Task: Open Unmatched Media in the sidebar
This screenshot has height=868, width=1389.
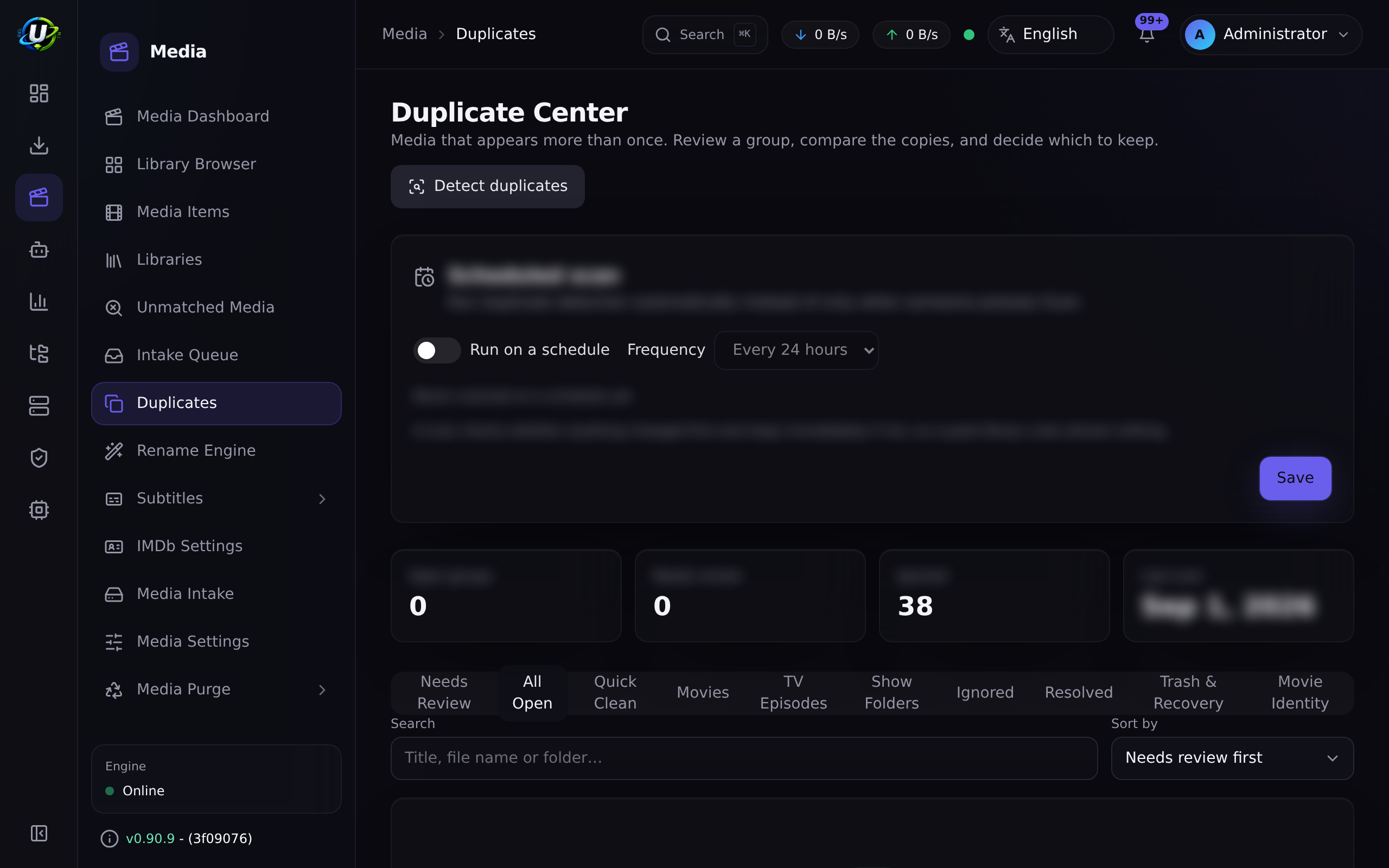Action: coord(216,308)
